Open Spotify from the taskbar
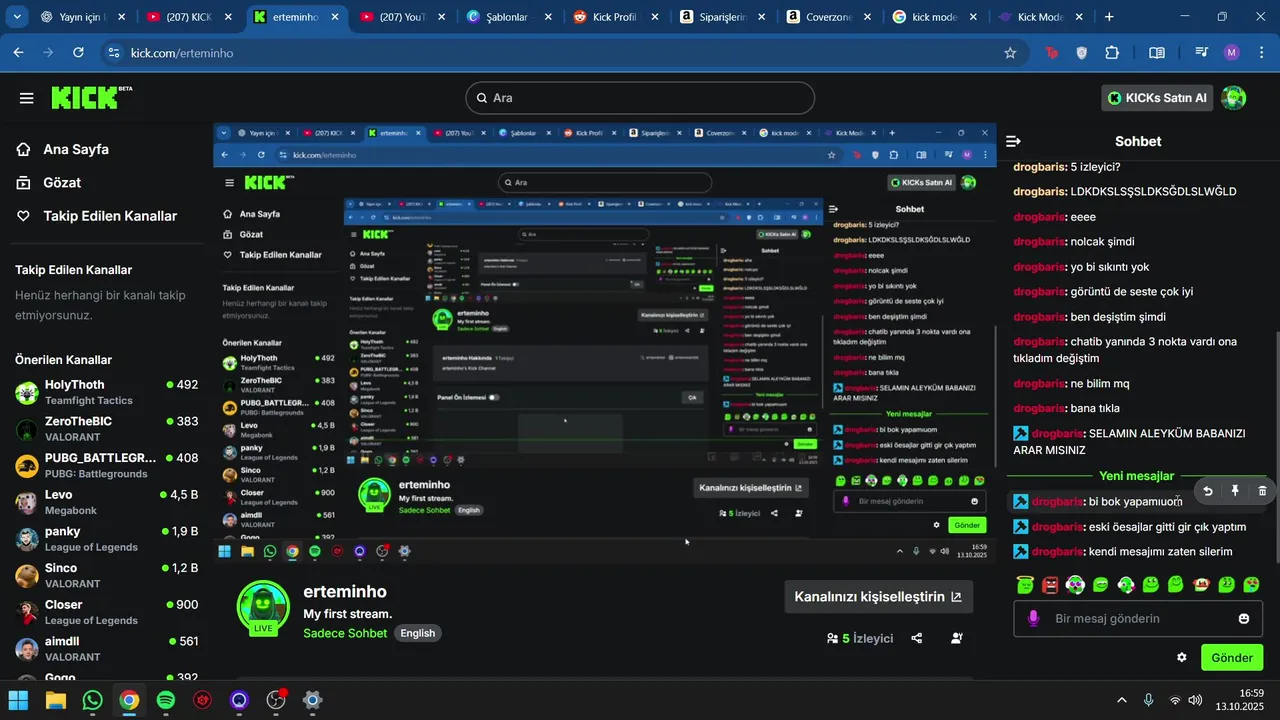Image resolution: width=1280 pixels, height=720 pixels. pos(166,700)
